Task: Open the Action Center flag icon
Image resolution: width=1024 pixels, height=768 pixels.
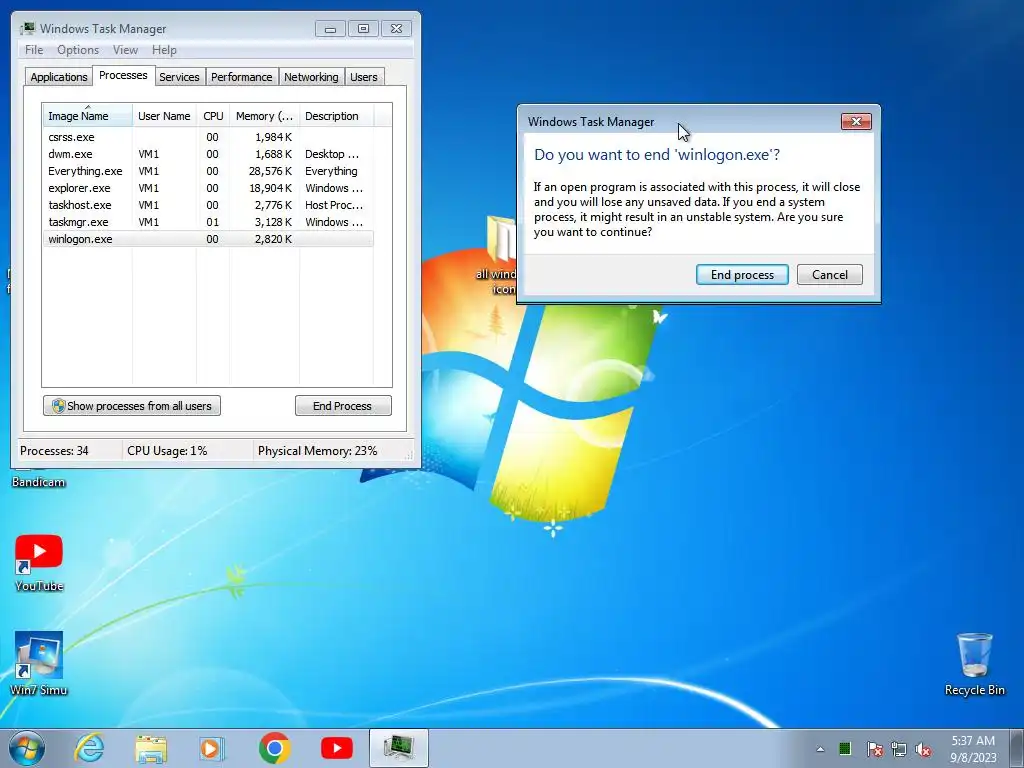Action: tap(874, 749)
